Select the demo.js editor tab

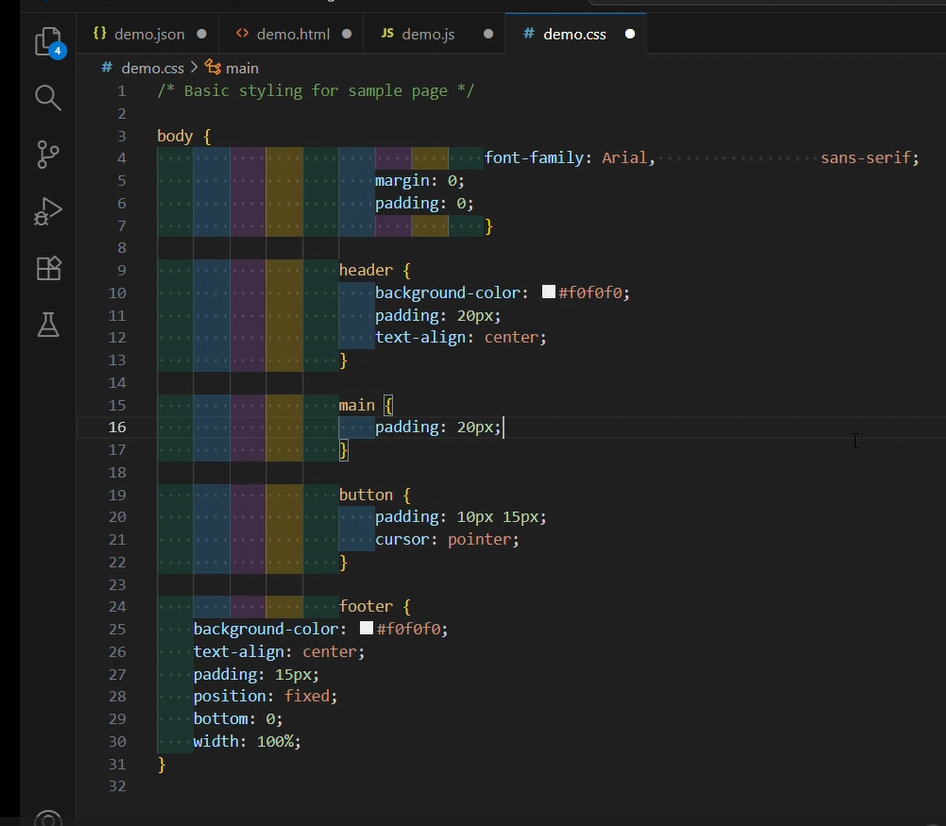[427, 34]
